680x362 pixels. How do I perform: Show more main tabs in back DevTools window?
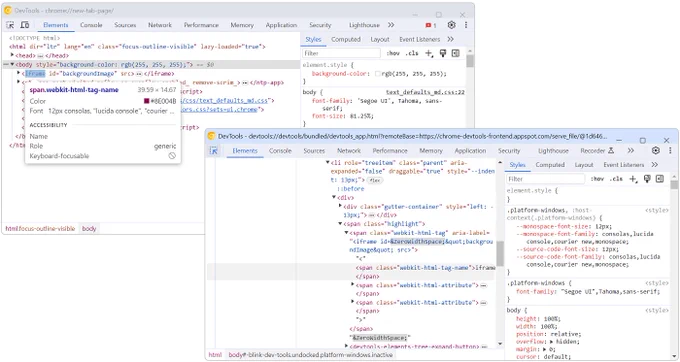[391, 25]
